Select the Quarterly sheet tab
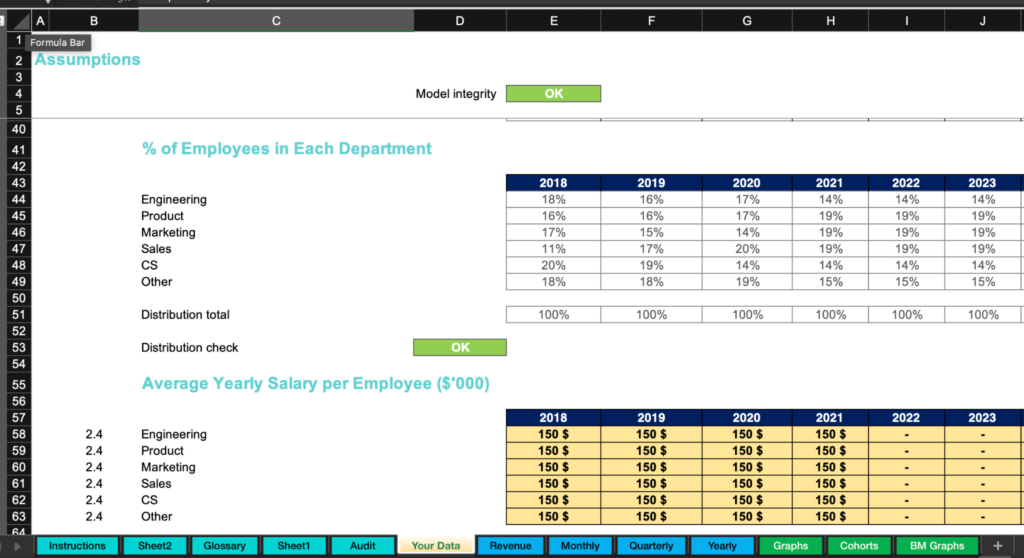 [651, 546]
